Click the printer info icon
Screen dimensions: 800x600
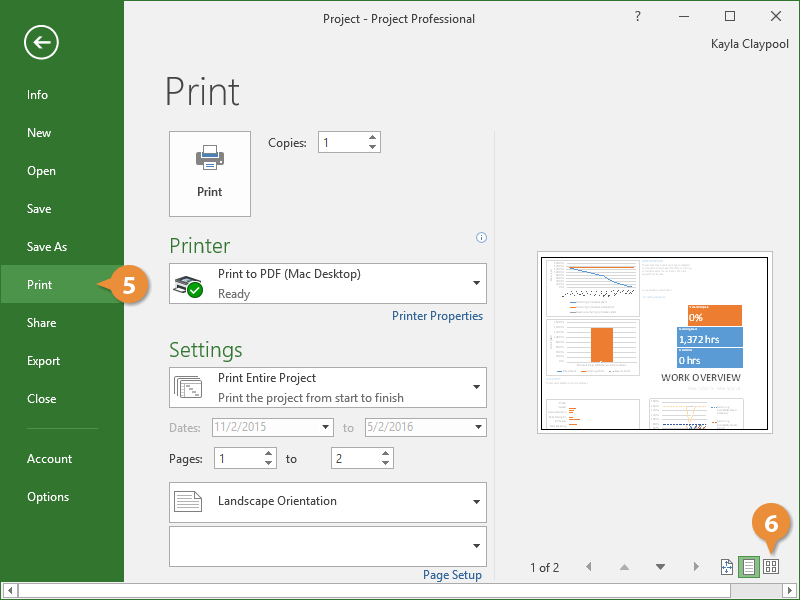(x=481, y=238)
